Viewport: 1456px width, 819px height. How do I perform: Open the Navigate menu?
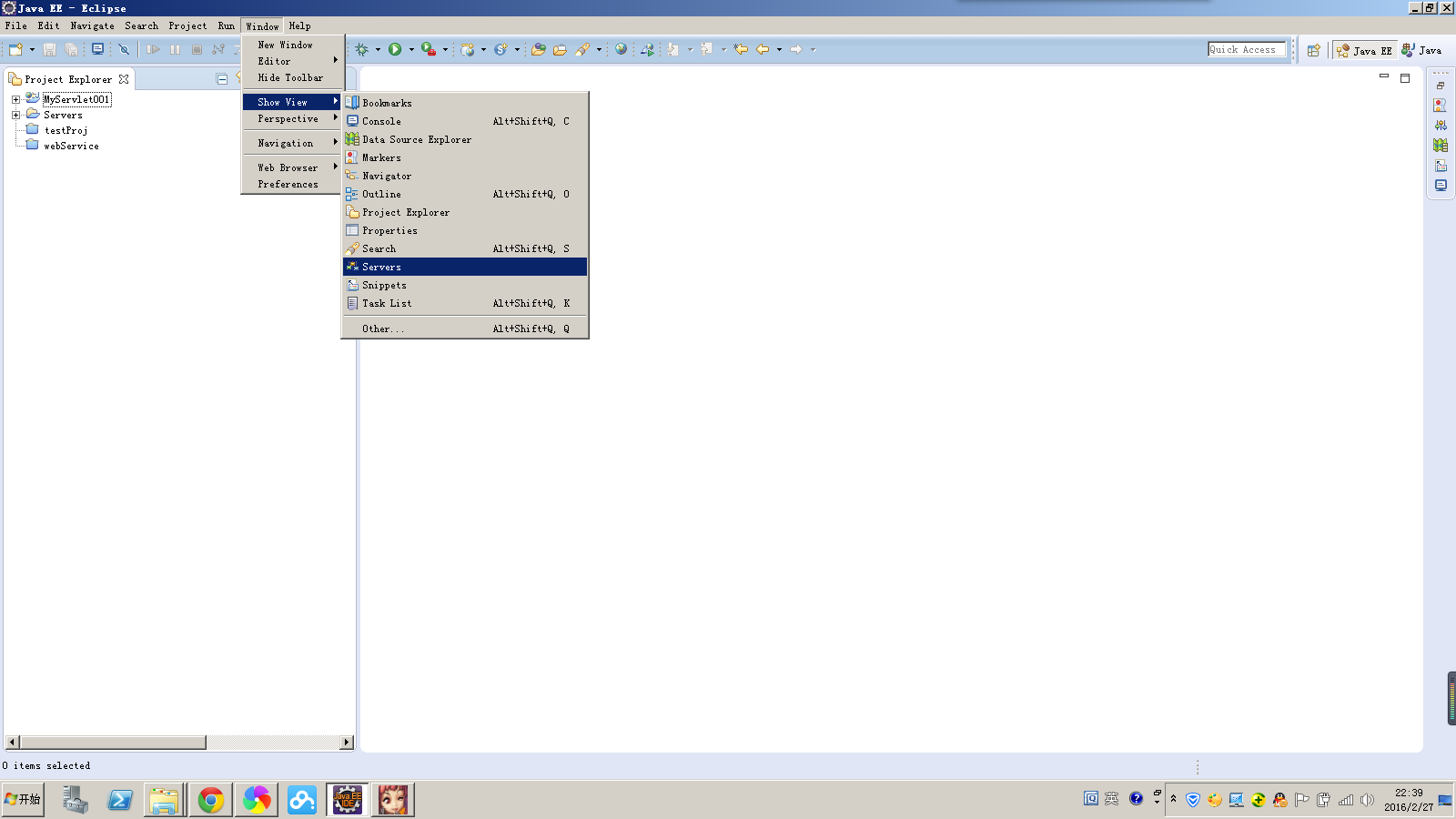pos(92,26)
